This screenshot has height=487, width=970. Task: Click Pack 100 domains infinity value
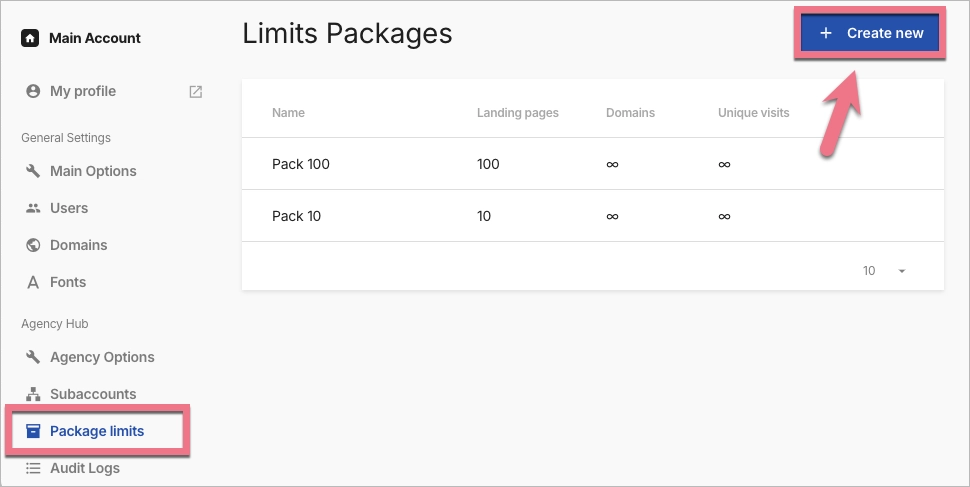click(612, 164)
